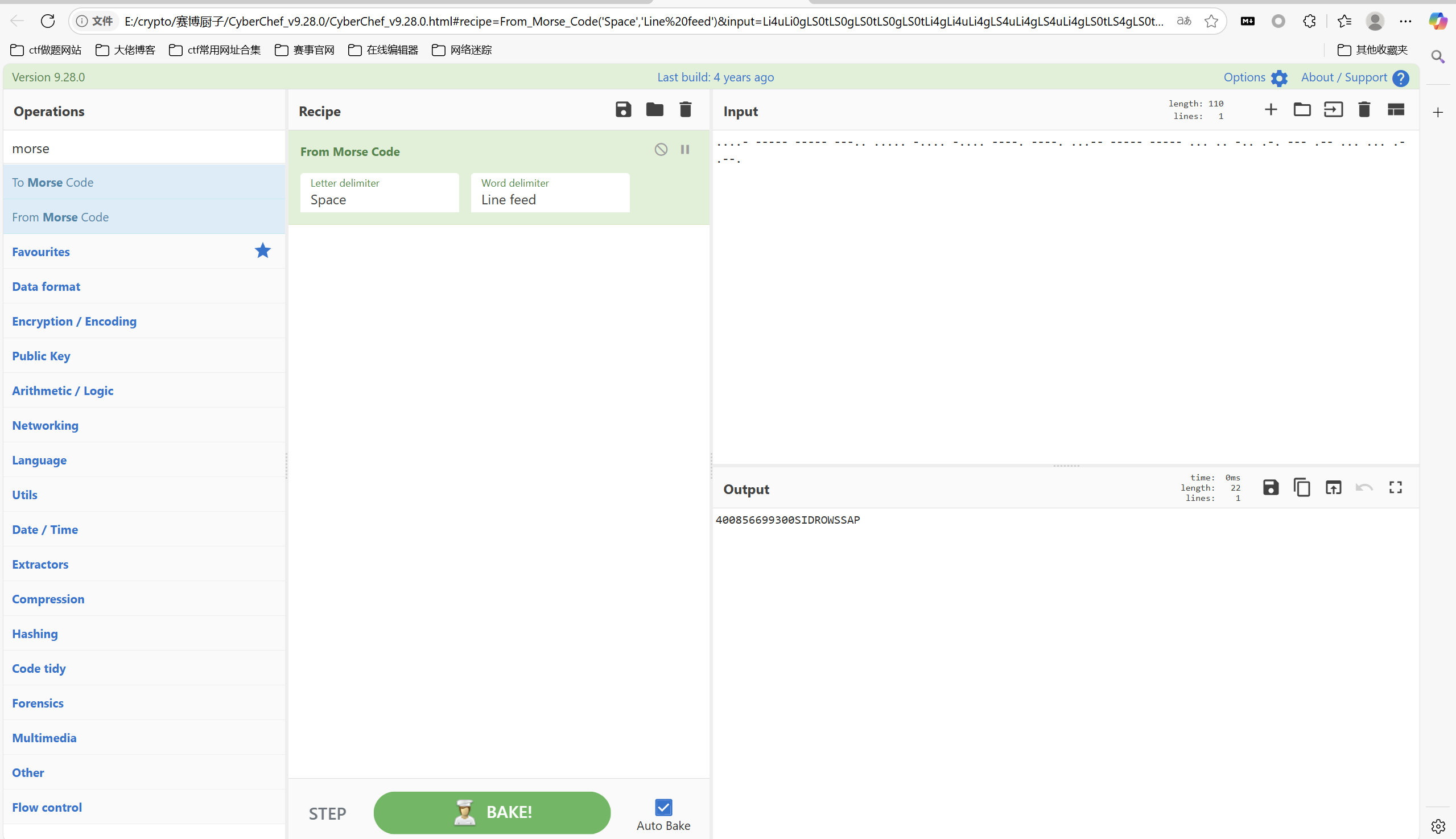Image resolution: width=1456 pixels, height=839 pixels.
Task: Reset pane layout icon
Action: pos(1396,109)
